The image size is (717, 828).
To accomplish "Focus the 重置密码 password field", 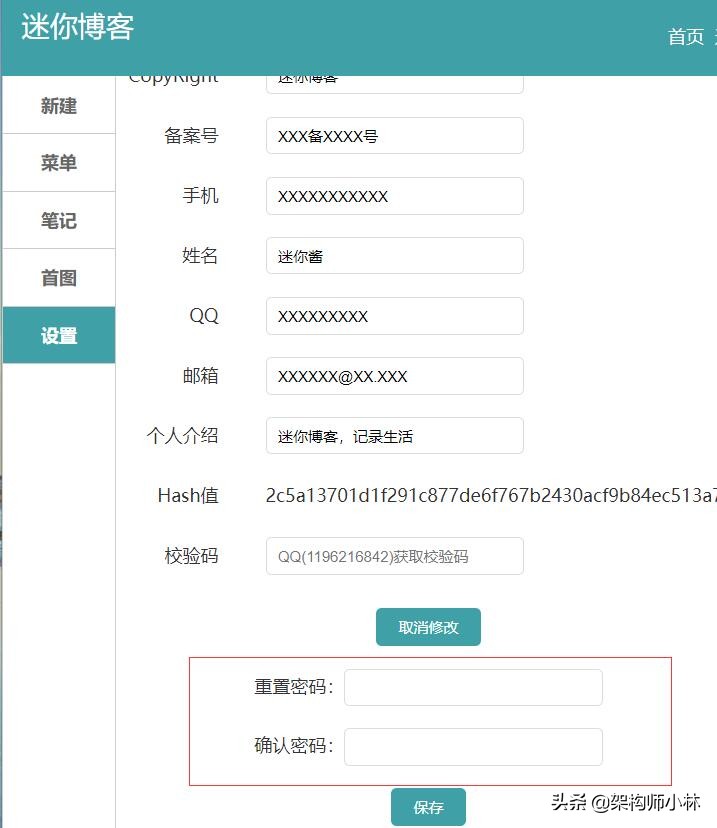I will pos(473,687).
